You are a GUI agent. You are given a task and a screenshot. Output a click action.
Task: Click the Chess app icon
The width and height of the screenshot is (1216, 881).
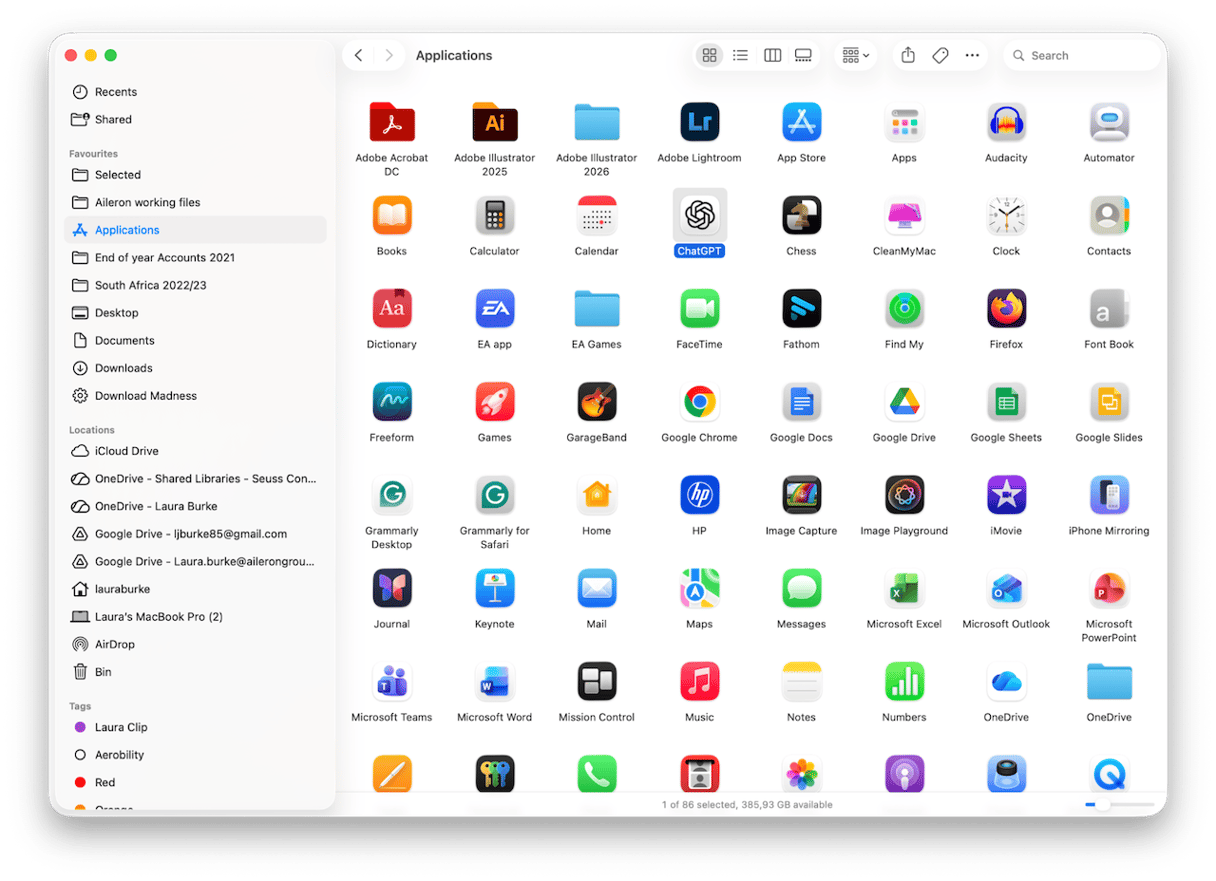[x=801, y=215]
